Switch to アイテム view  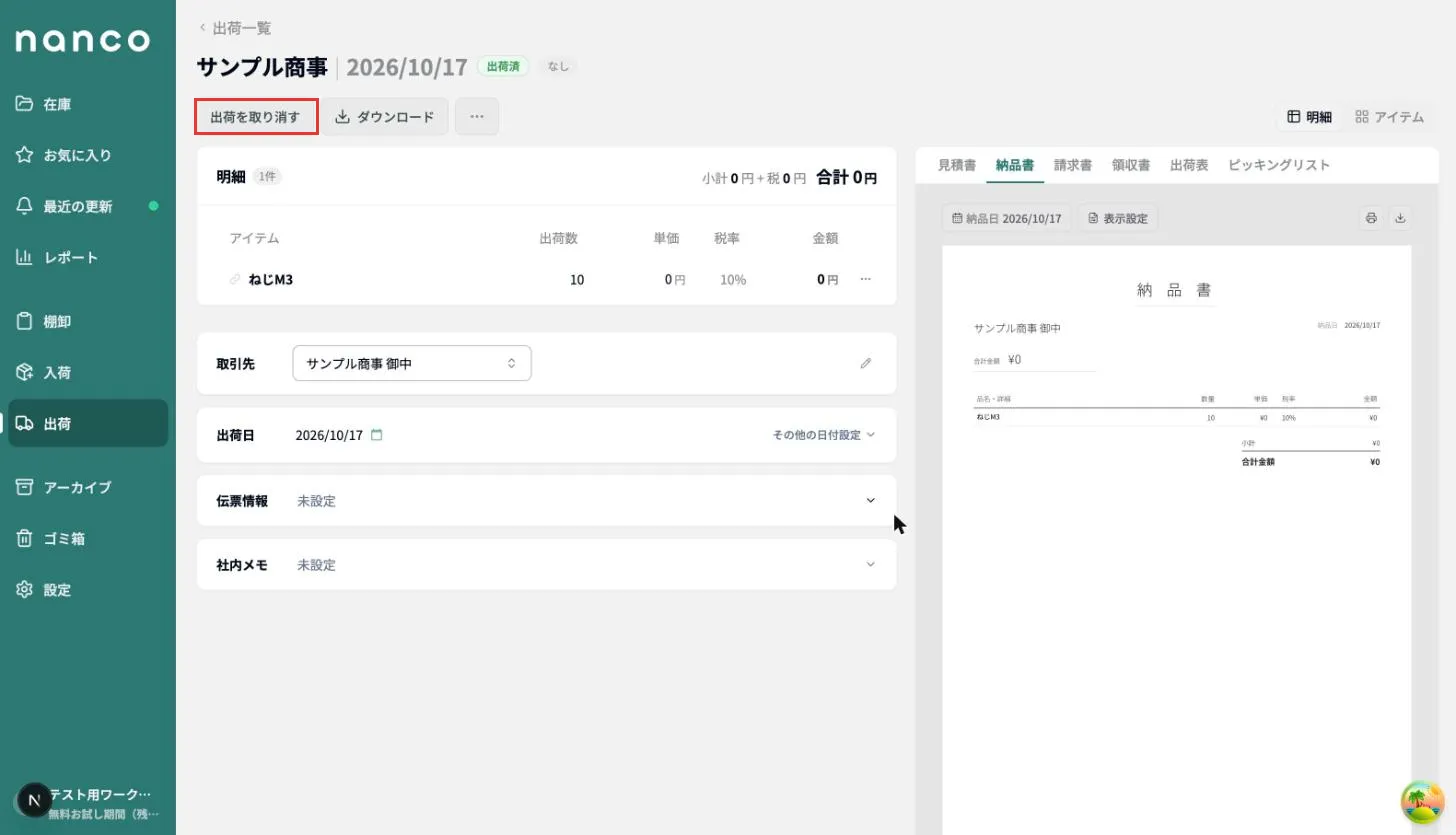1389,117
